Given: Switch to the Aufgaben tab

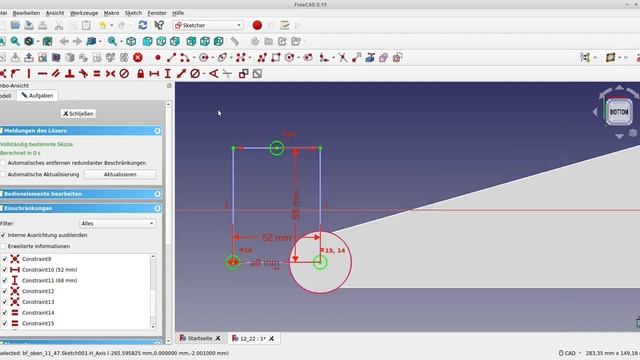Looking at the screenshot, I should (x=37, y=96).
